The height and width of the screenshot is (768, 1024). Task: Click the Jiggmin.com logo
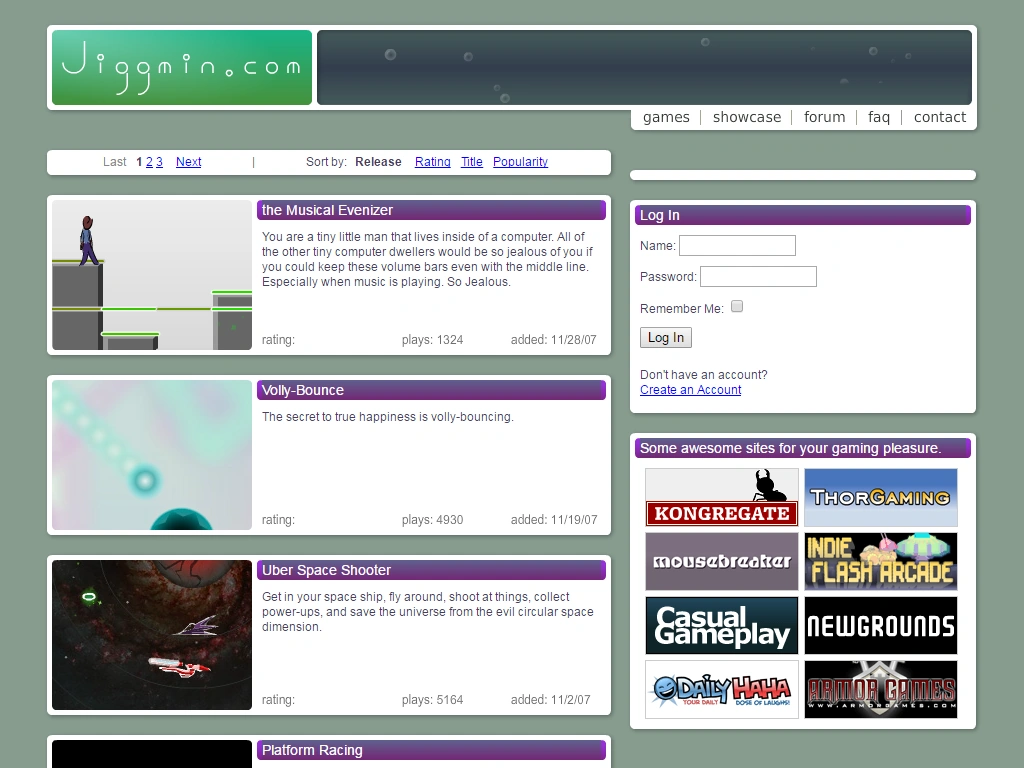[x=182, y=67]
